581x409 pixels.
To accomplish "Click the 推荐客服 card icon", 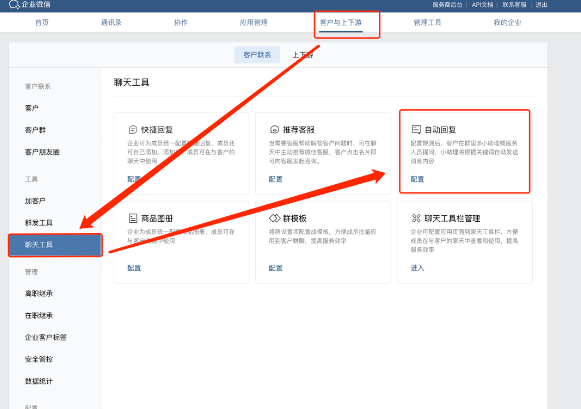I will point(274,130).
